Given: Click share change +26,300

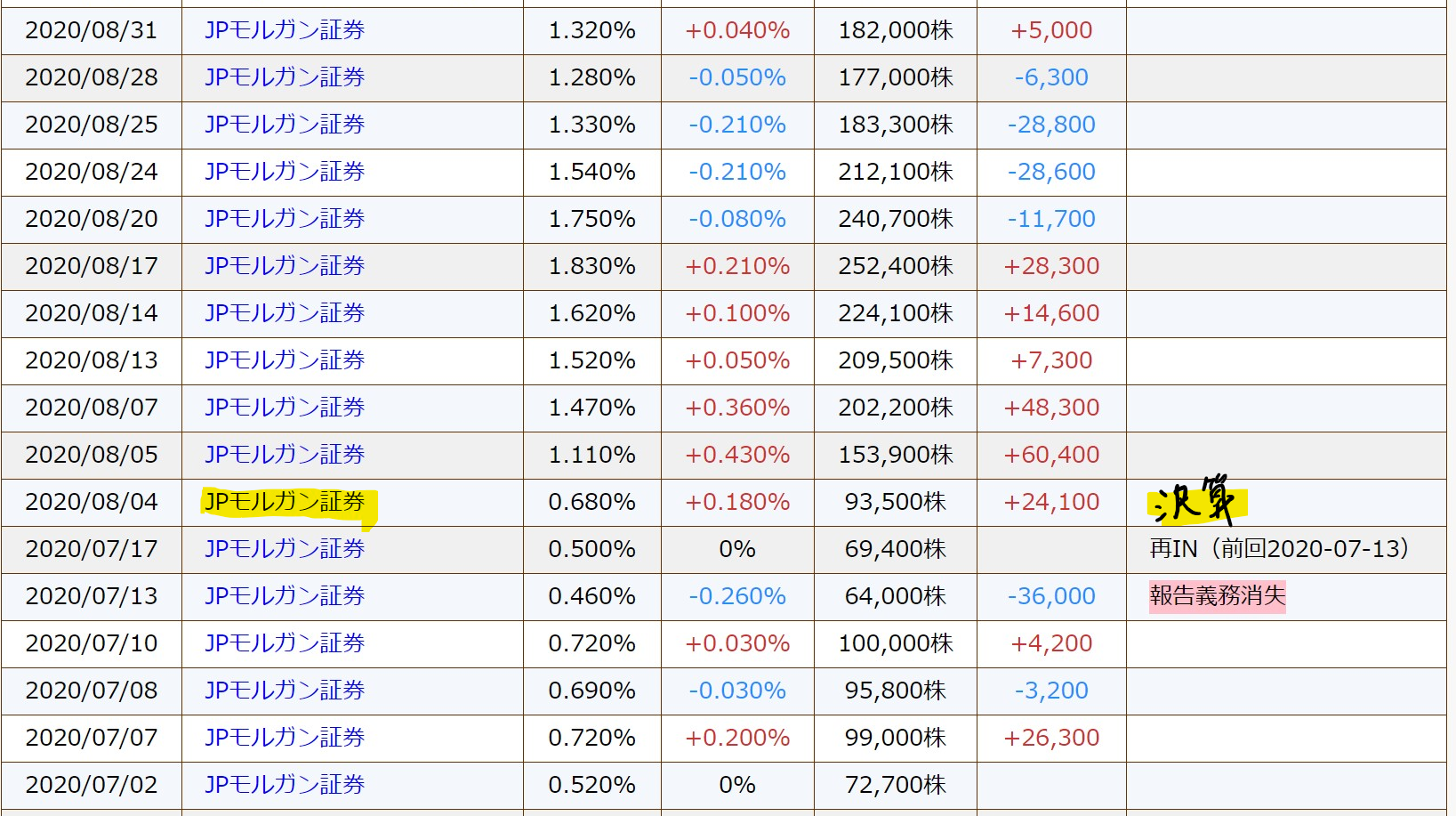Looking at the screenshot, I should [x=1051, y=738].
